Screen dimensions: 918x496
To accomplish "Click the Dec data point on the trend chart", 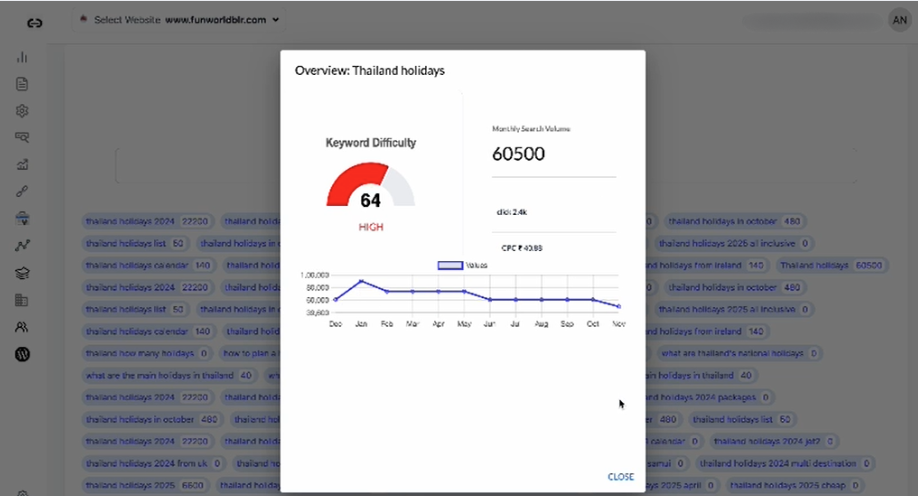I will (335, 300).
